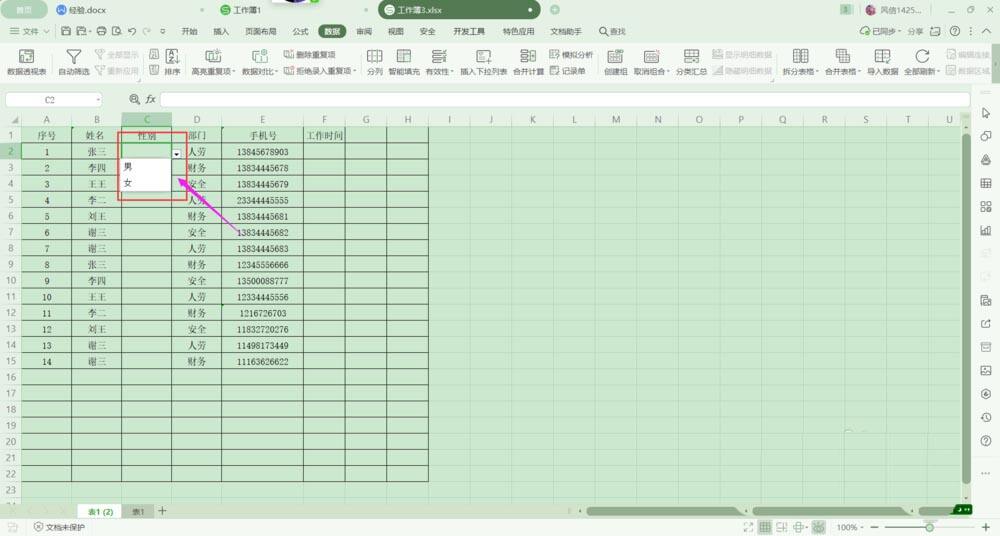
Task: Click the zoom slider handle
Action: click(x=930, y=527)
